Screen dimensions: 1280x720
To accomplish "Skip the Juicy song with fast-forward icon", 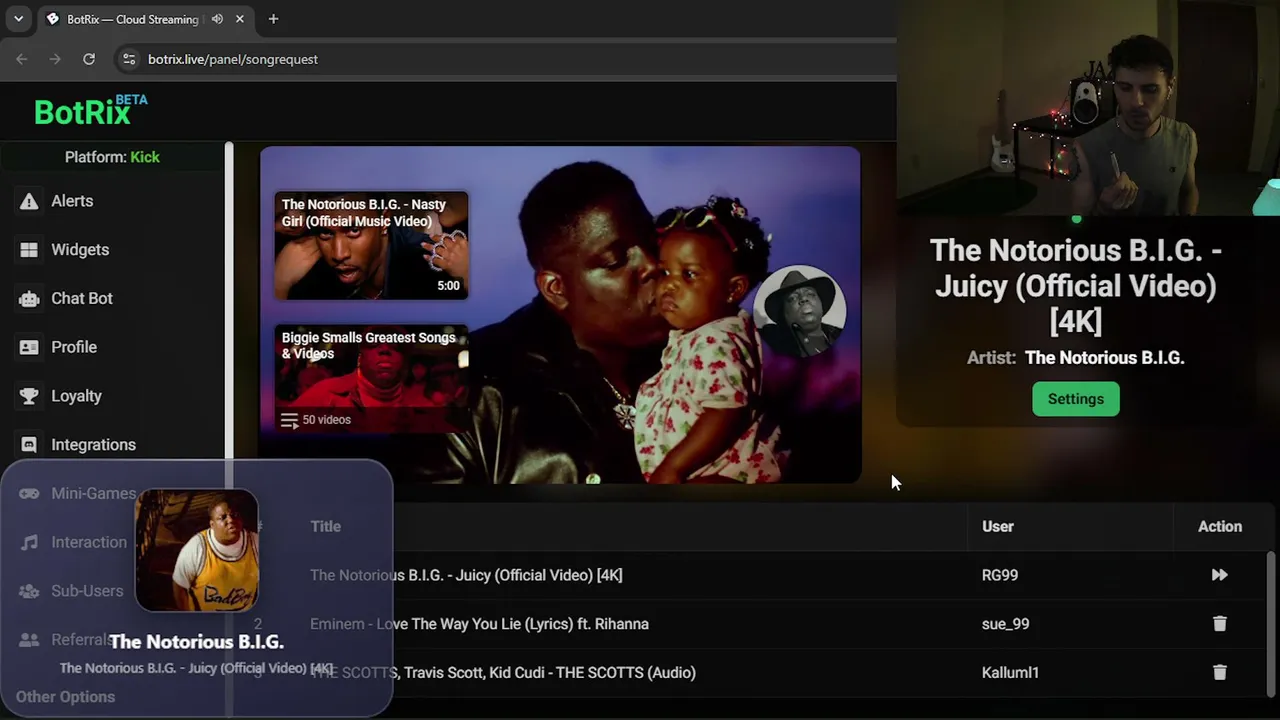I will coord(1219,575).
